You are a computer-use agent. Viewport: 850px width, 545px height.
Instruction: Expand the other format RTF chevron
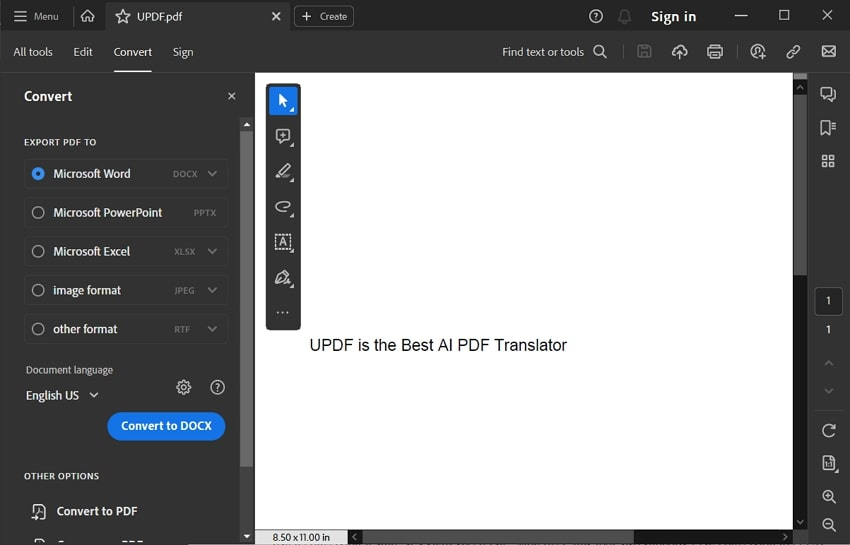(212, 329)
